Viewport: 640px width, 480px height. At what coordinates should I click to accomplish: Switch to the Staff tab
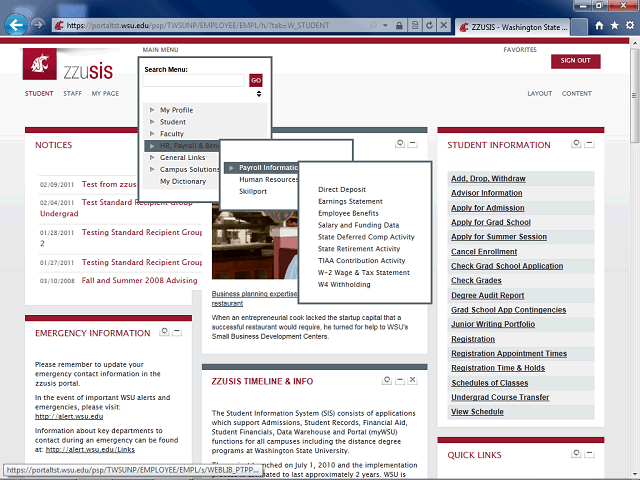point(72,94)
